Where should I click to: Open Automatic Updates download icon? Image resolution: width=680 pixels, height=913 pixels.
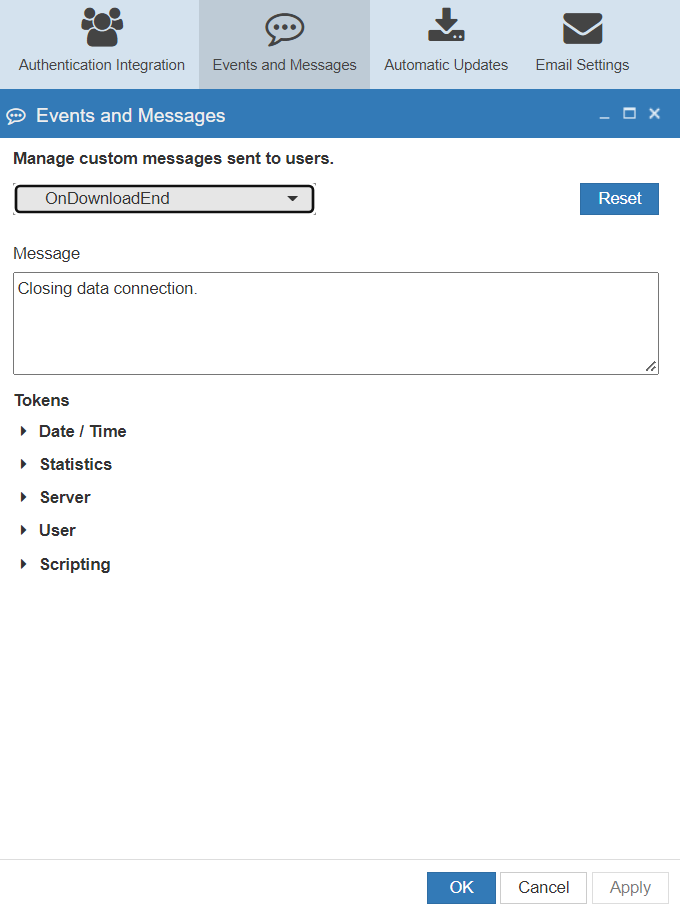[446, 25]
